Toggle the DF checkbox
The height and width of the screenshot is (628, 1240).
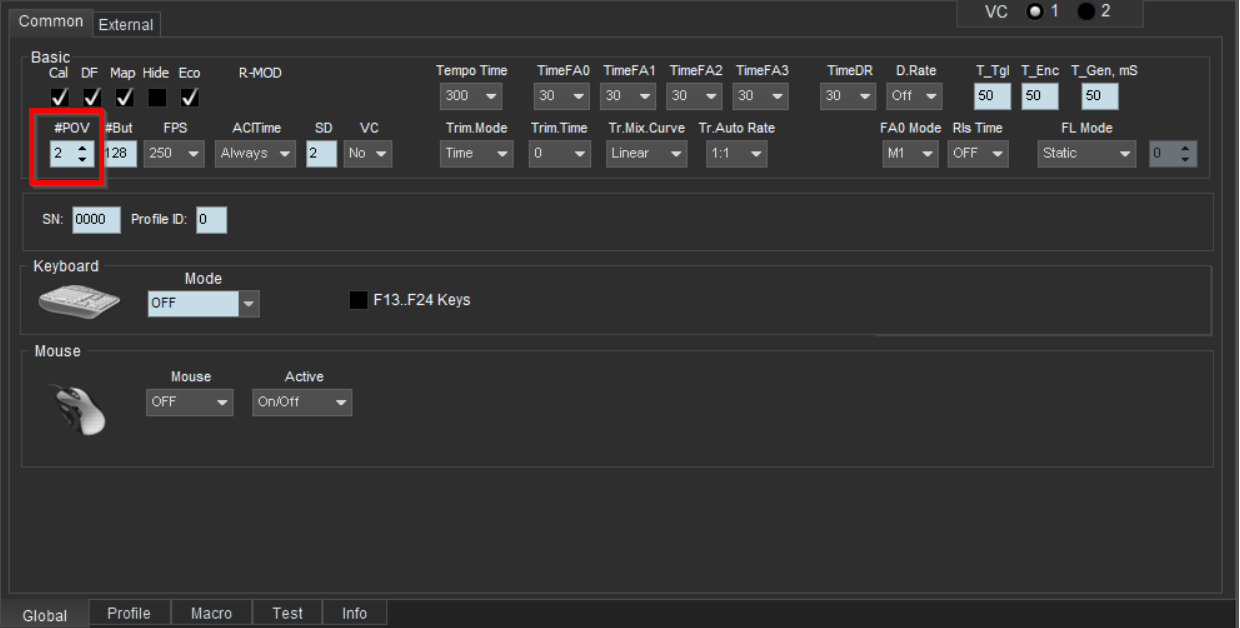(x=91, y=97)
